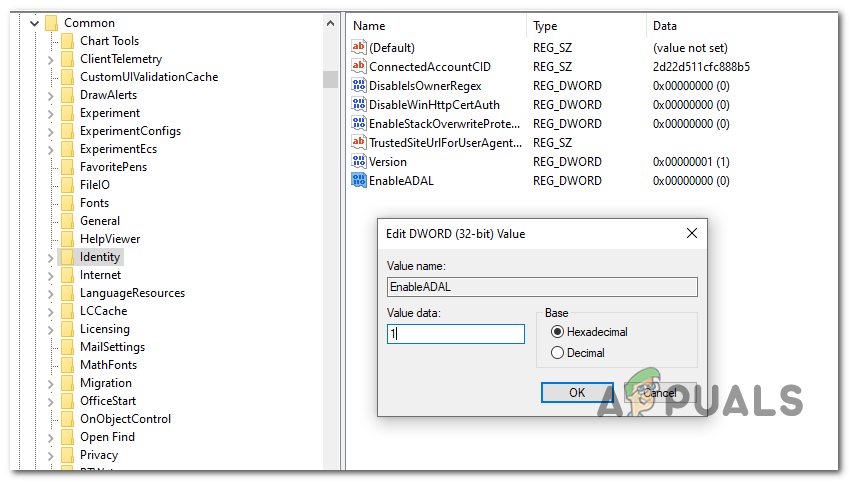Click the (Default) string value icon
This screenshot has width=849, height=481.
pyautogui.click(x=359, y=47)
